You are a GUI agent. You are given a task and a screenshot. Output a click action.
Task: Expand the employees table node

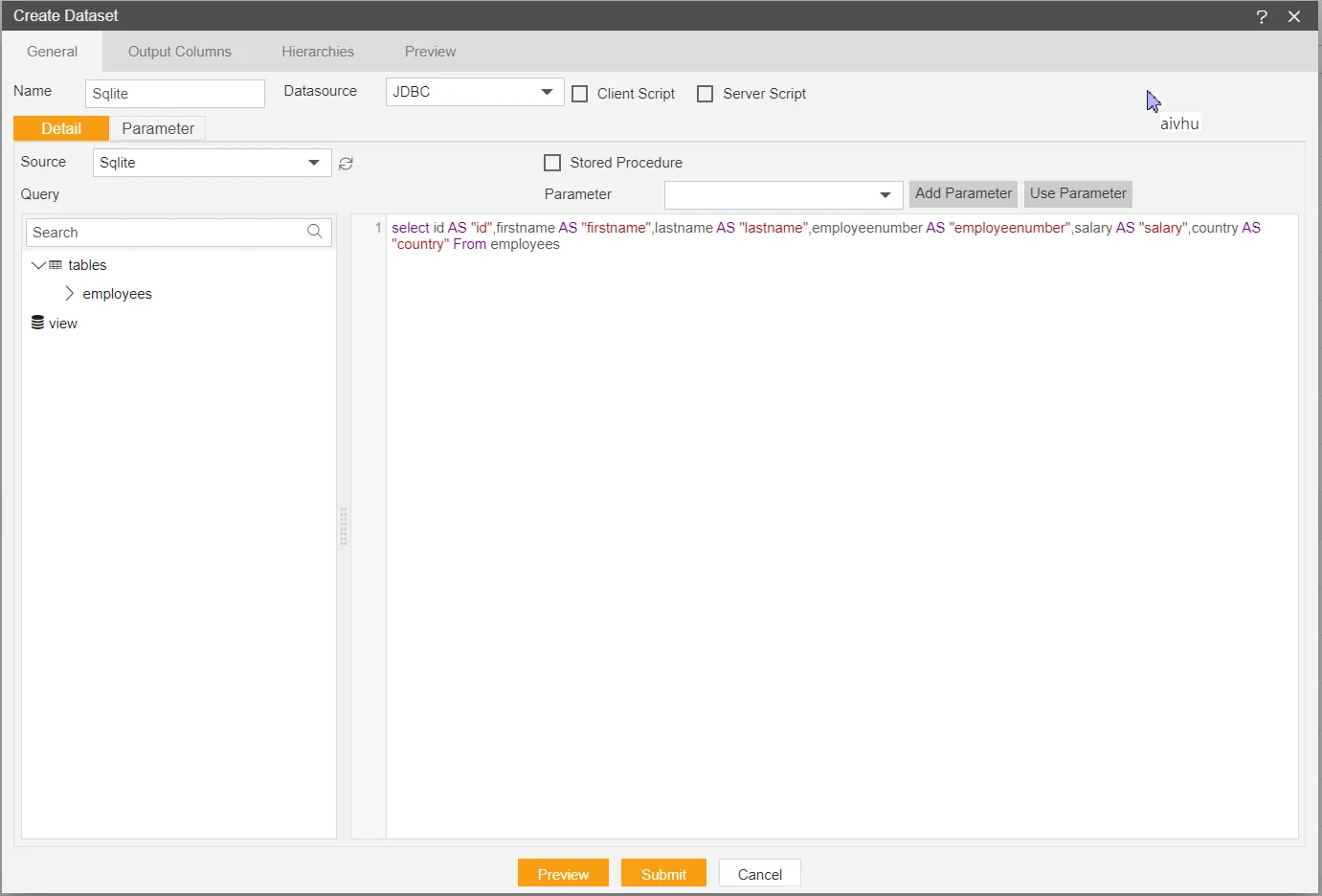point(69,293)
